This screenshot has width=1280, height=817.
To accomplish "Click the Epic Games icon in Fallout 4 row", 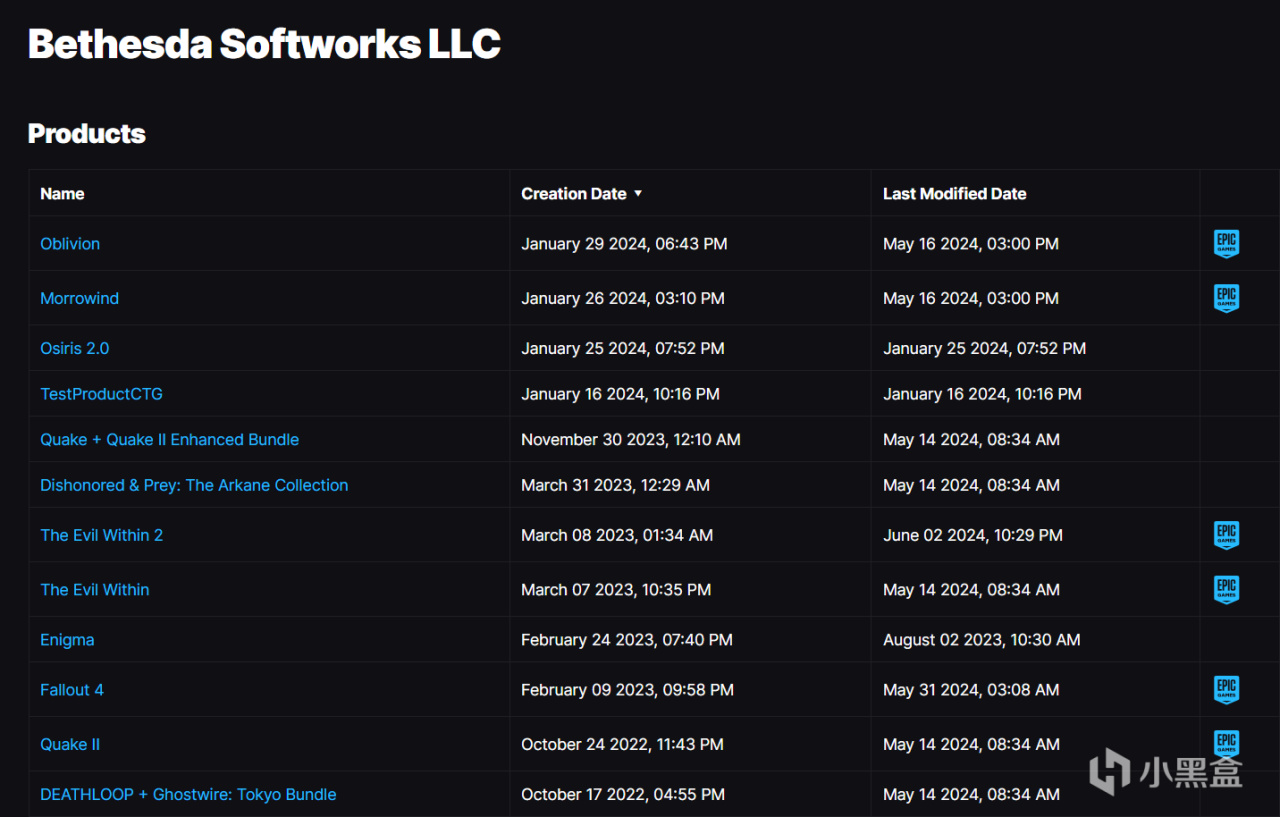I will point(1226,690).
